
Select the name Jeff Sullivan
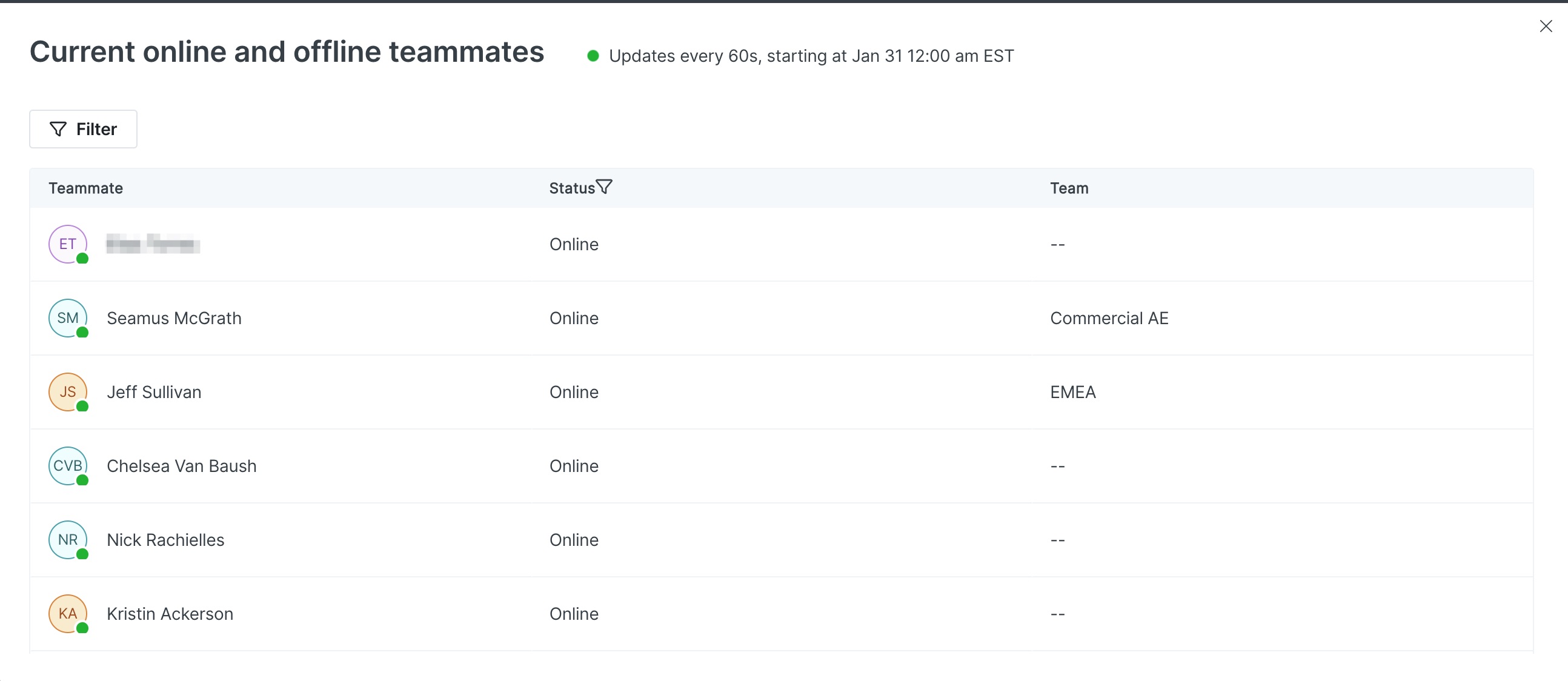pyautogui.click(x=154, y=392)
